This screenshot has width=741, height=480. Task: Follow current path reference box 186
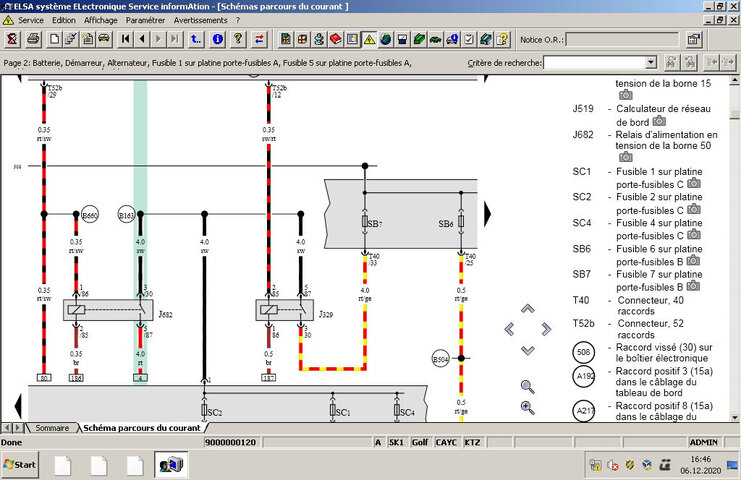(76, 378)
